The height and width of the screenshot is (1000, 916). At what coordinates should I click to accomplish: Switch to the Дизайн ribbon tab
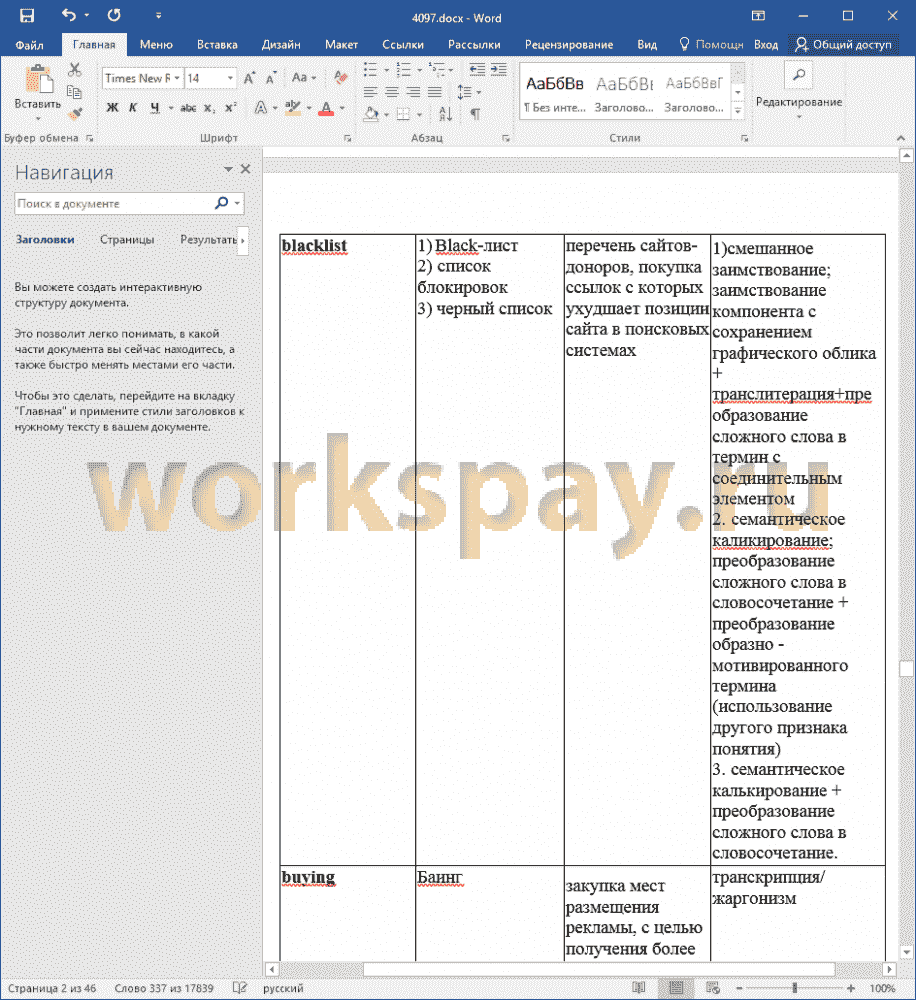281,45
